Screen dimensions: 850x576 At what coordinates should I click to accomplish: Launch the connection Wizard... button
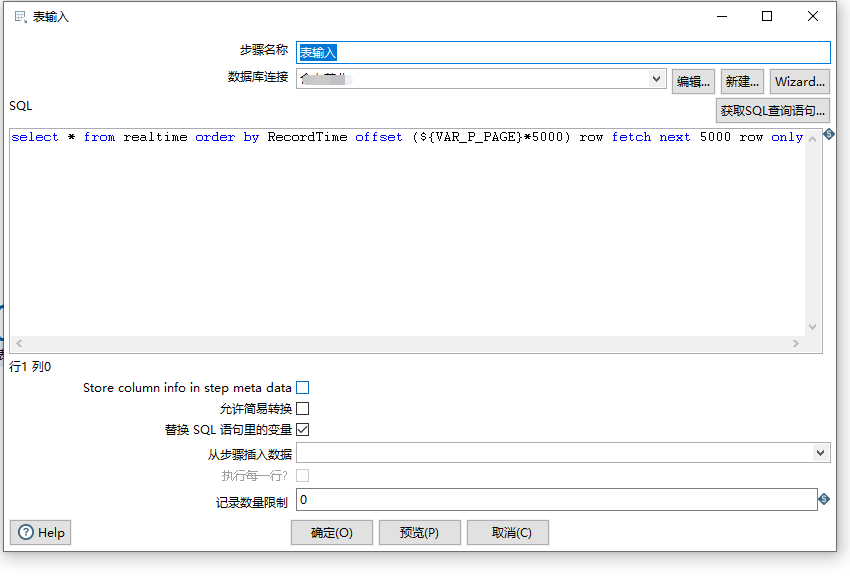tap(800, 81)
